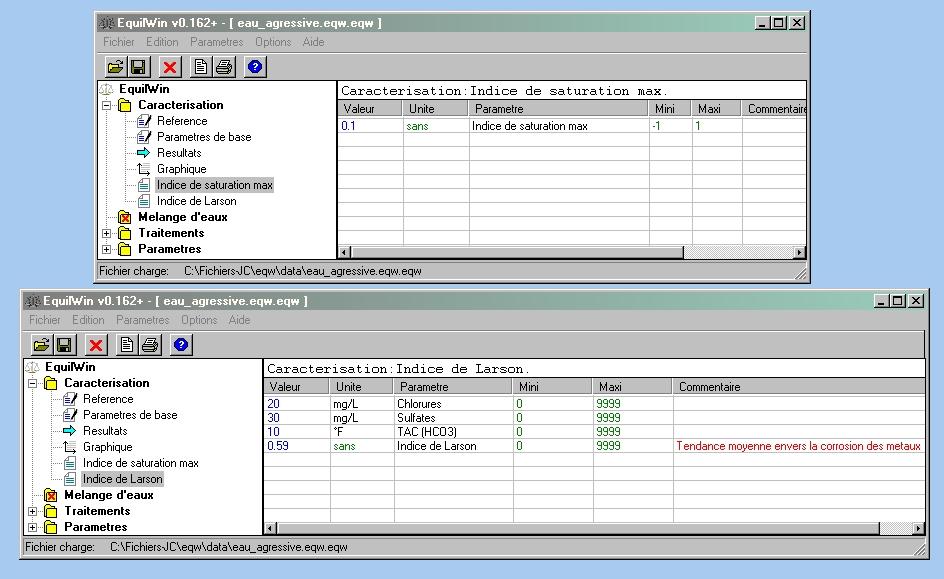Open Fichier menu in bottom window
The height and width of the screenshot is (579, 944).
pos(45,320)
